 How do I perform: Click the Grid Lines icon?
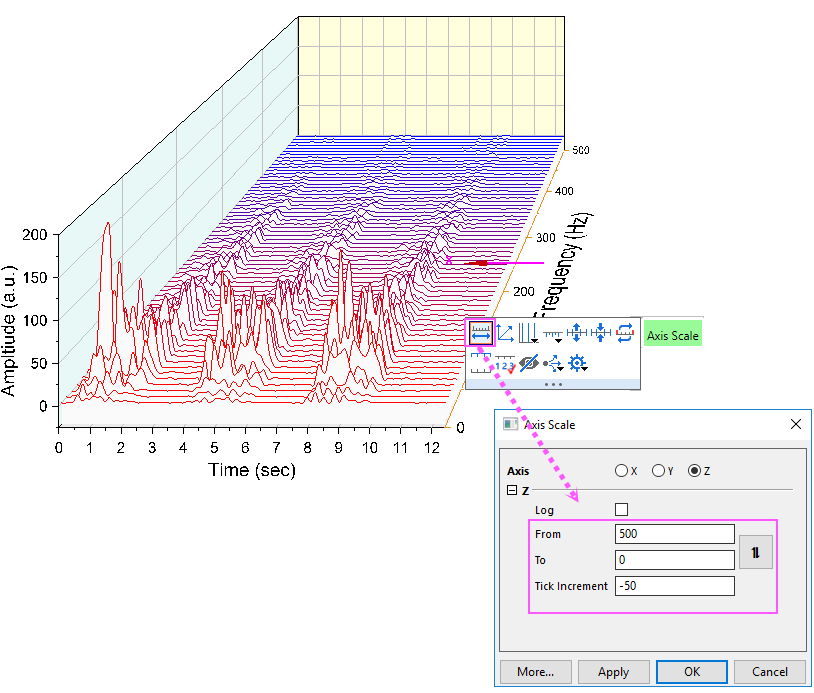[x=528, y=331]
